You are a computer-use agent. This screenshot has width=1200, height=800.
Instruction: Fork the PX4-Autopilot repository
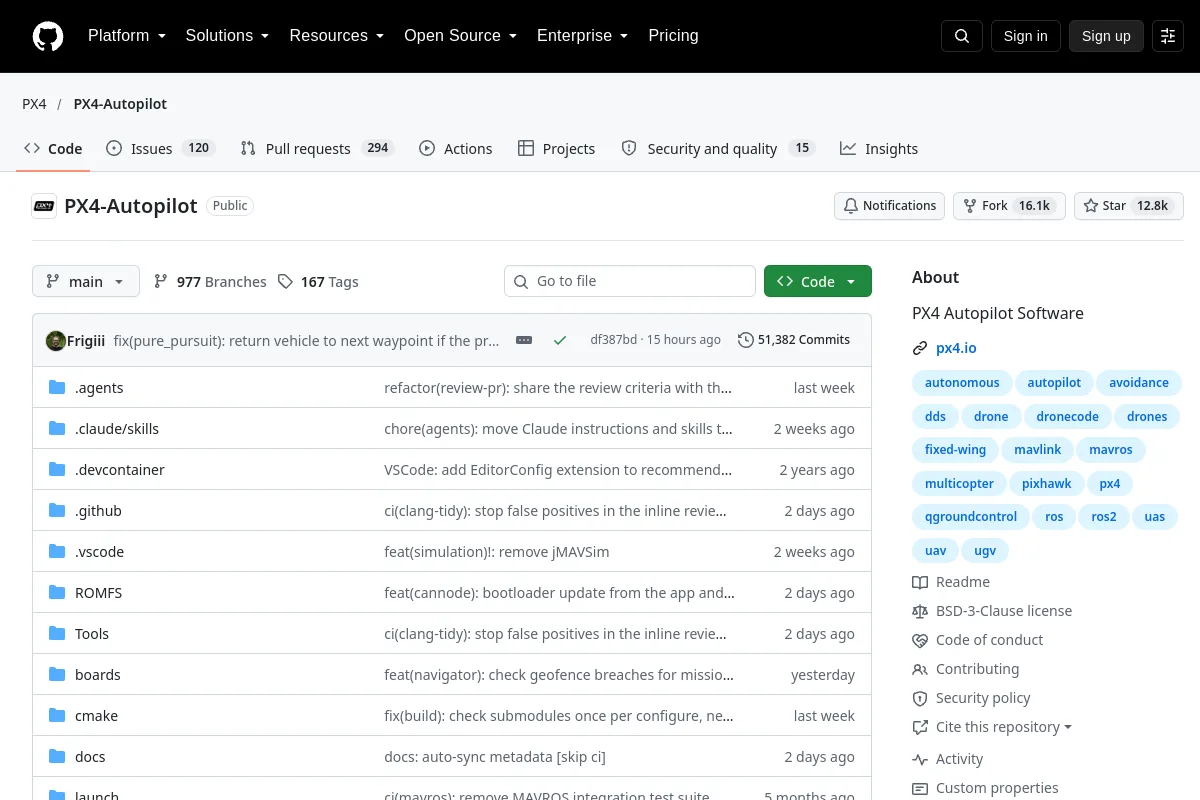[x=1009, y=206]
